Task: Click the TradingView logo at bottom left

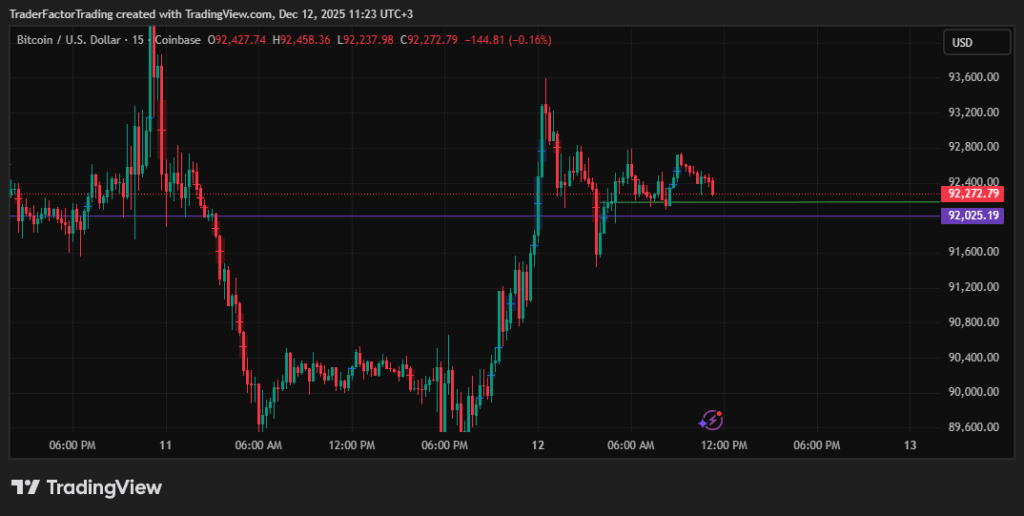Action: [86, 487]
